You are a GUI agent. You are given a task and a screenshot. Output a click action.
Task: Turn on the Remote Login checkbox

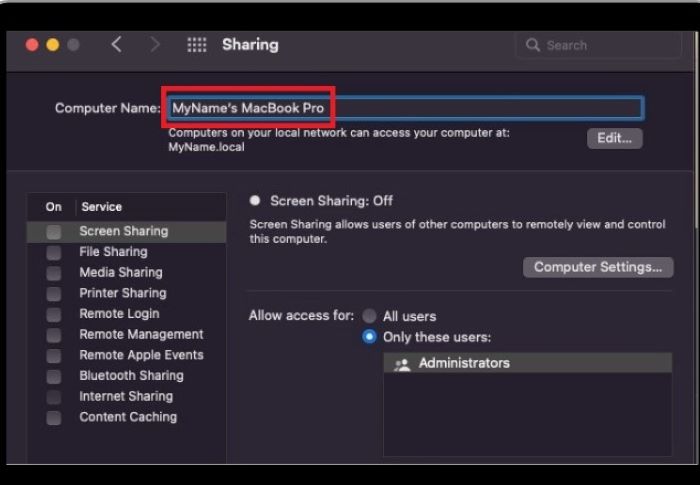pos(54,315)
